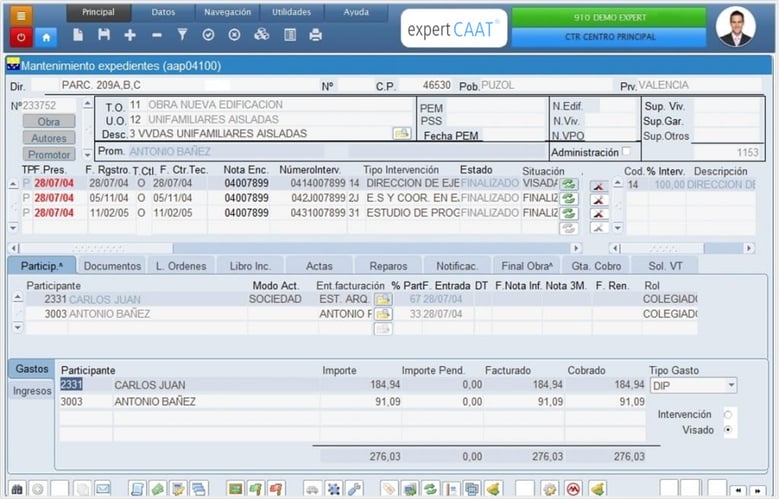The height and width of the screenshot is (499, 779).
Task: Click up arrow of interventions list
Action: click(13, 184)
